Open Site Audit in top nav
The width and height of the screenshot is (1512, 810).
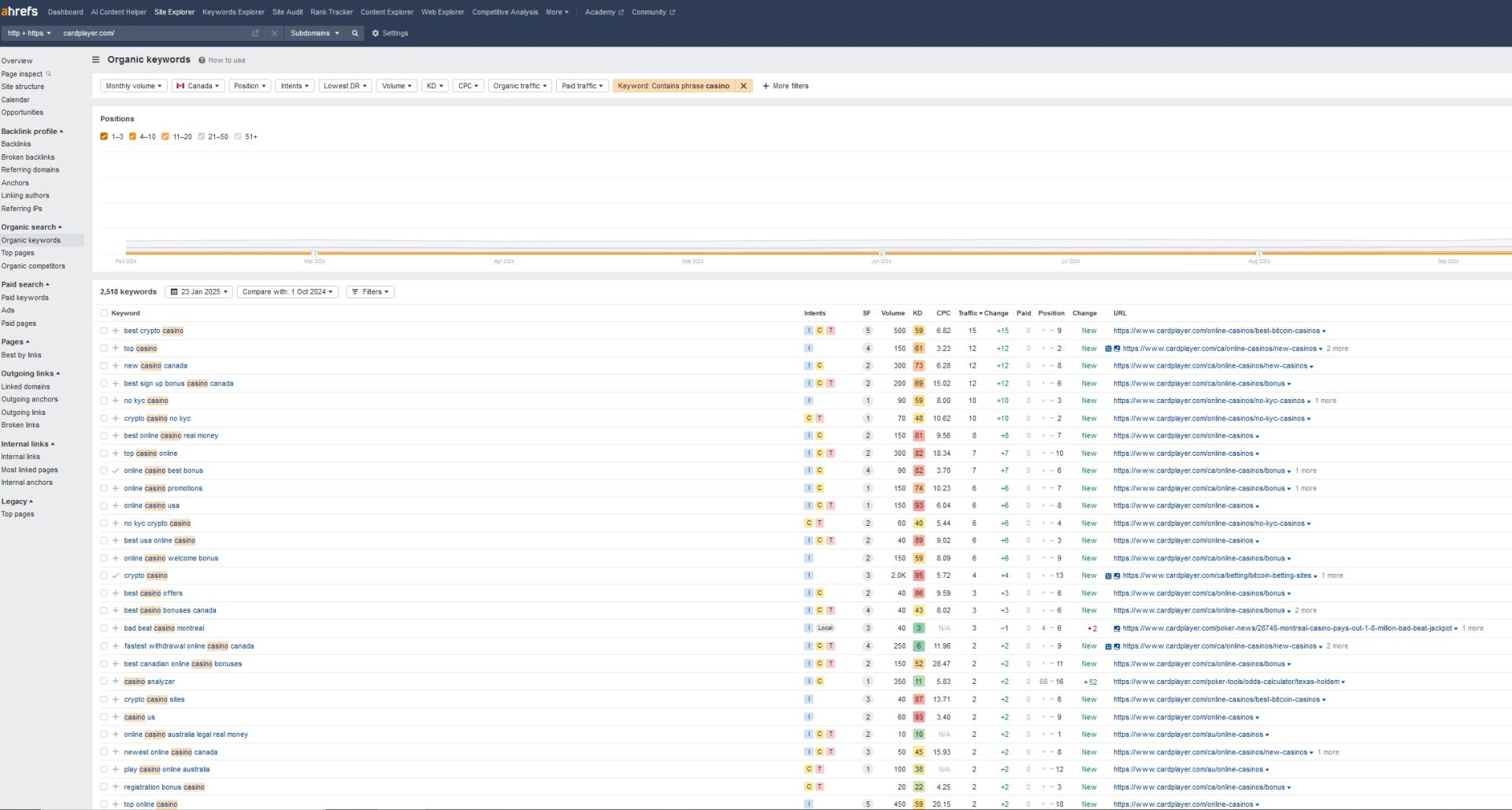pos(287,12)
